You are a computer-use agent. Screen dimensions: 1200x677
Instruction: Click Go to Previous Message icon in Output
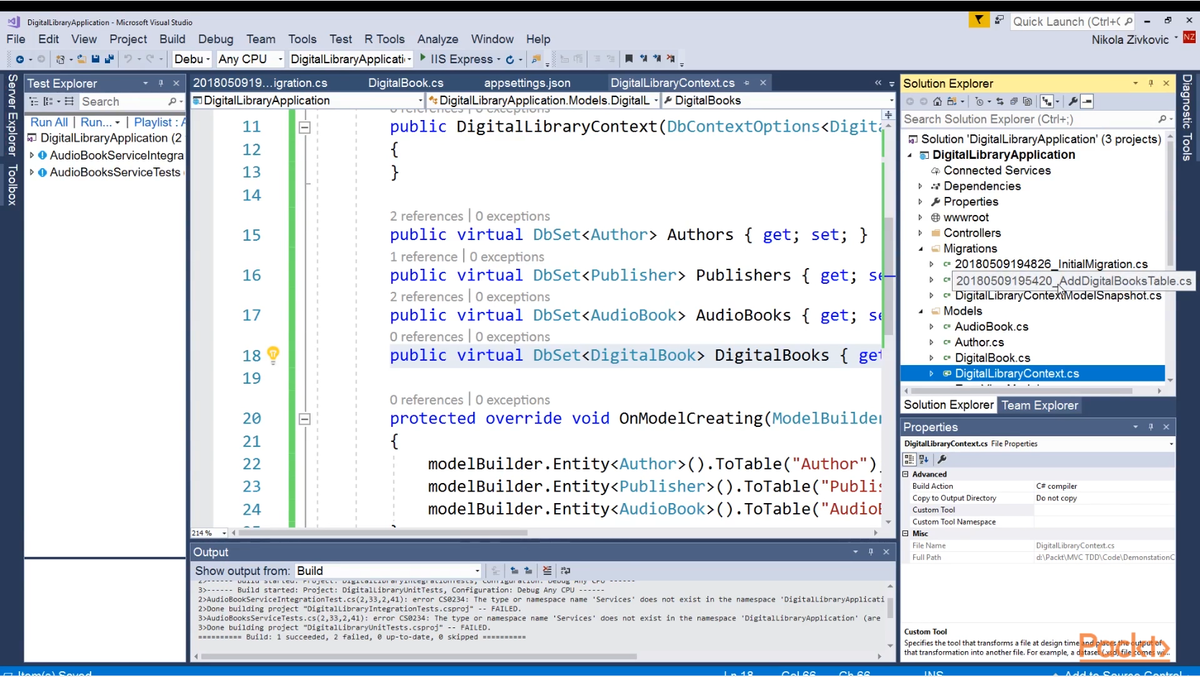tap(515, 571)
